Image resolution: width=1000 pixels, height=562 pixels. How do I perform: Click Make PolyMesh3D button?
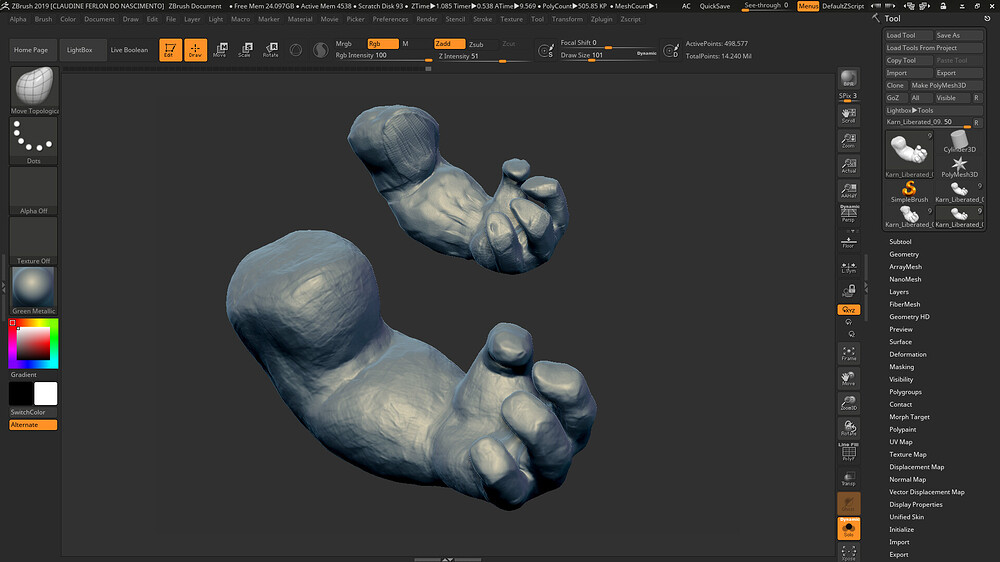946,85
